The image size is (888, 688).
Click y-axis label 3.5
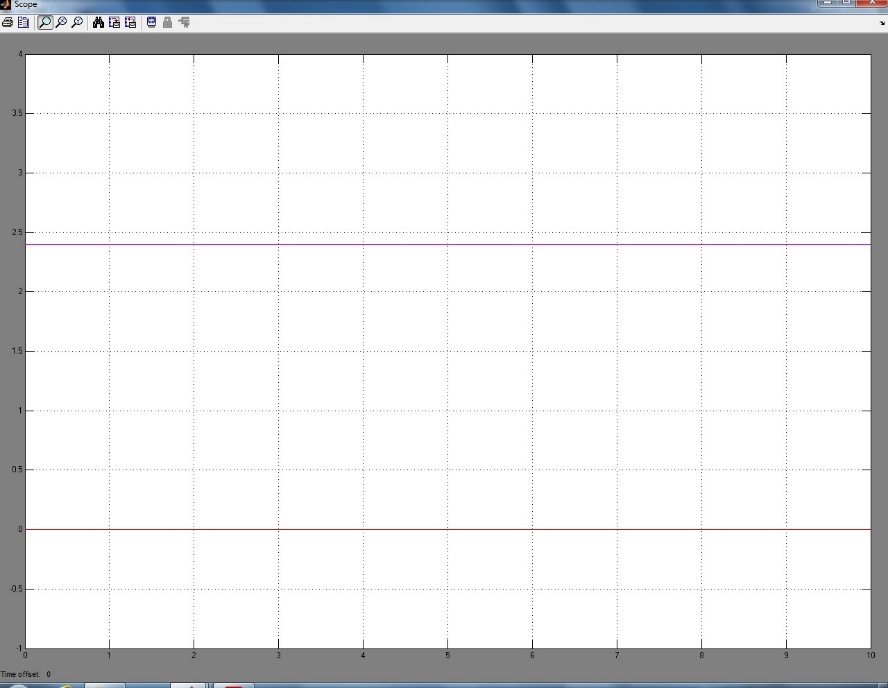(x=18, y=113)
